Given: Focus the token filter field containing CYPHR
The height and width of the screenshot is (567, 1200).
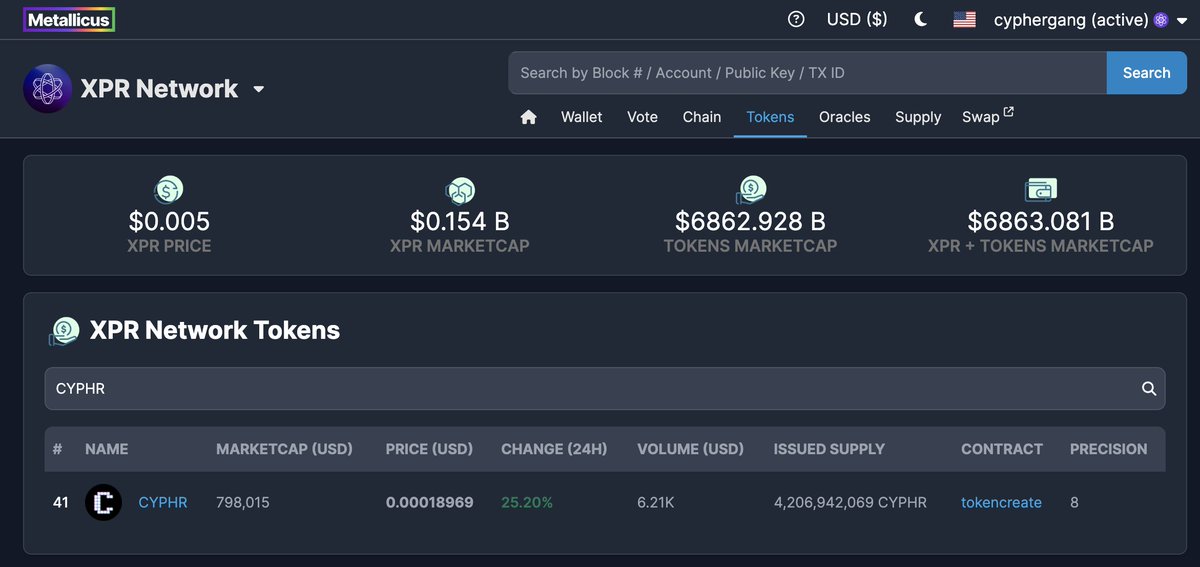Looking at the screenshot, I should tap(605, 388).
